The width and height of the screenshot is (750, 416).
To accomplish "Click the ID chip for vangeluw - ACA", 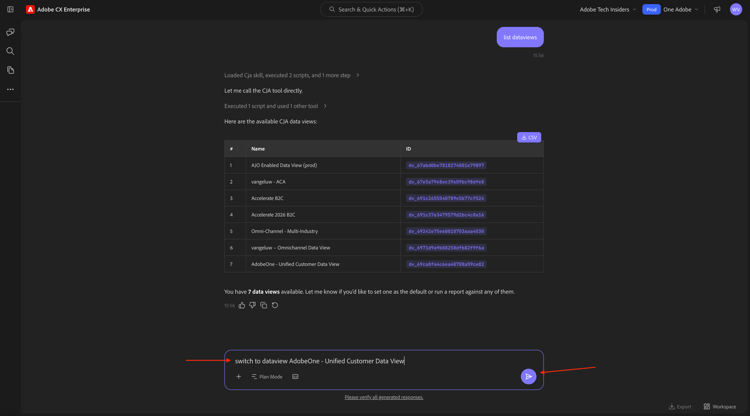I will pos(446,182).
